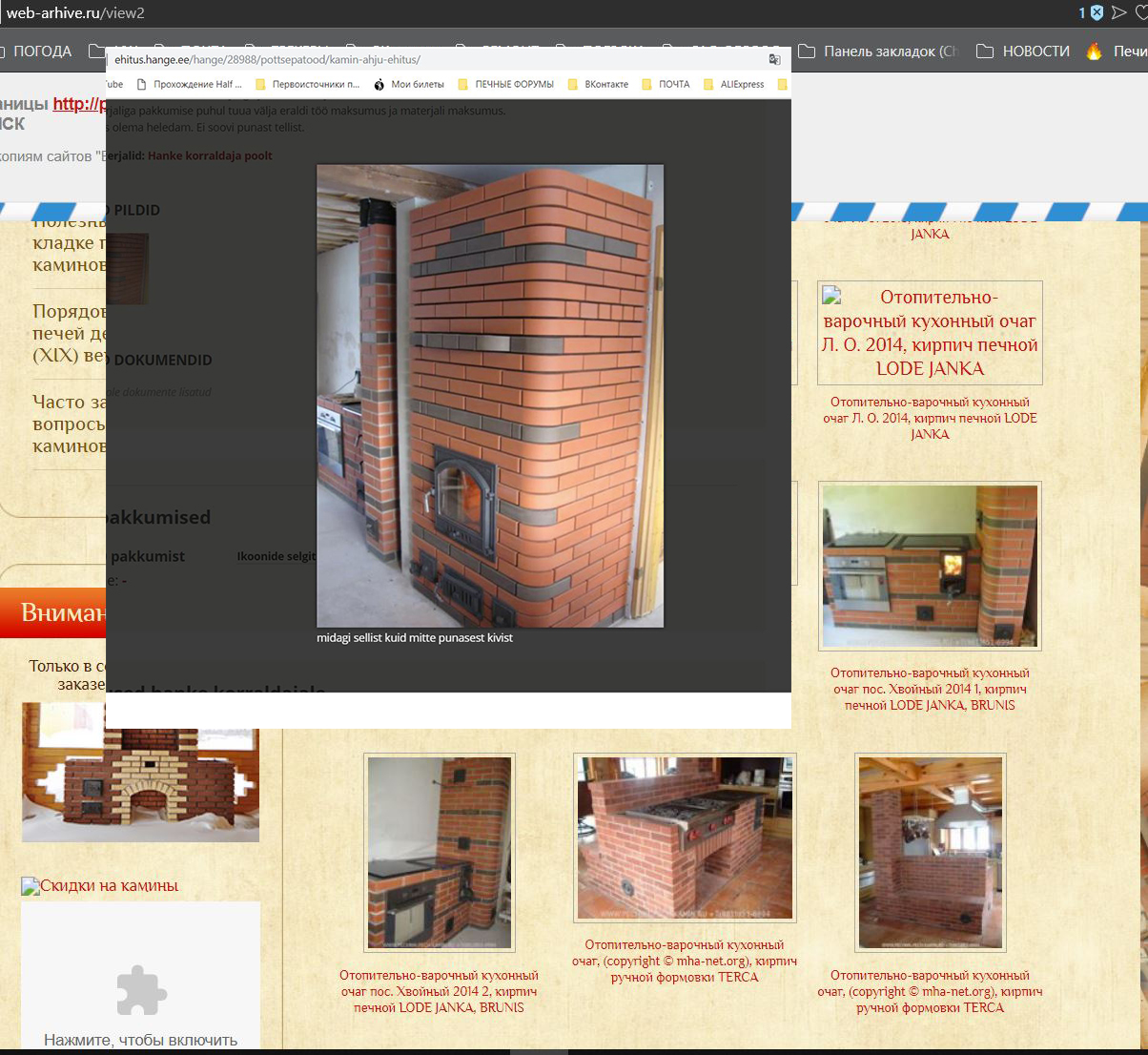This screenshot has height=1055, width=1148.
Task: Open the ПЕЧНЫЕ ФОРУМЫ bookmark folder
Action: 505,84
